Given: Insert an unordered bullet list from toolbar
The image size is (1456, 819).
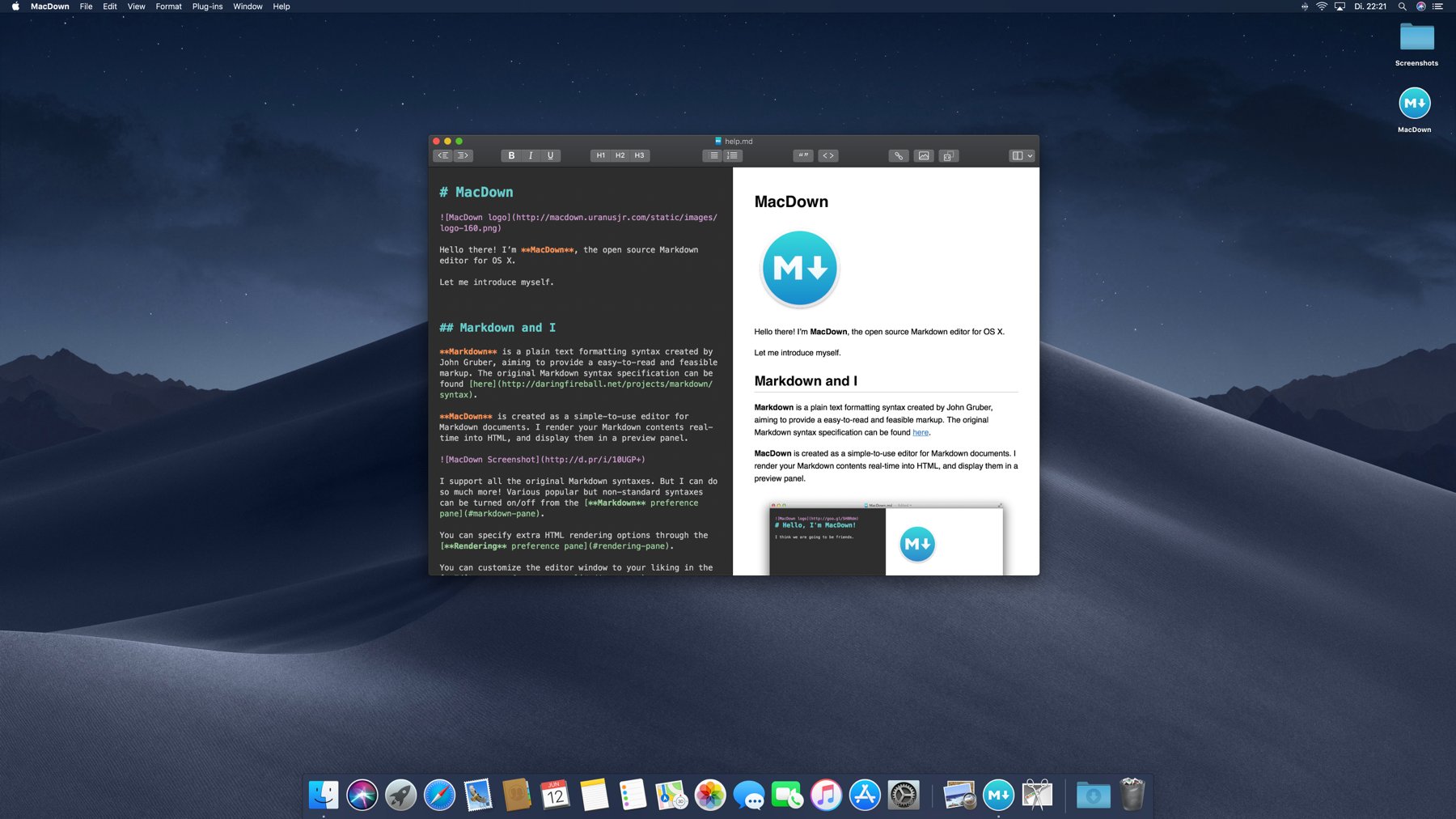Looking at the screenshot, I should [x=713, y=155].
